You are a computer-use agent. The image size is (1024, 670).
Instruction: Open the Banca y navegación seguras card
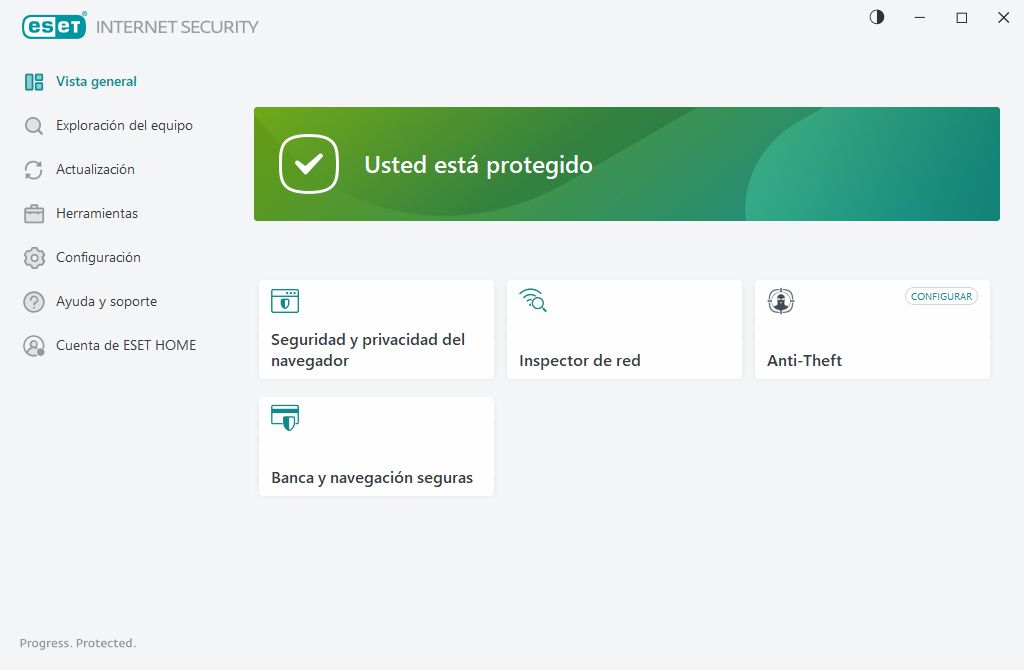[x=375, y=446]
